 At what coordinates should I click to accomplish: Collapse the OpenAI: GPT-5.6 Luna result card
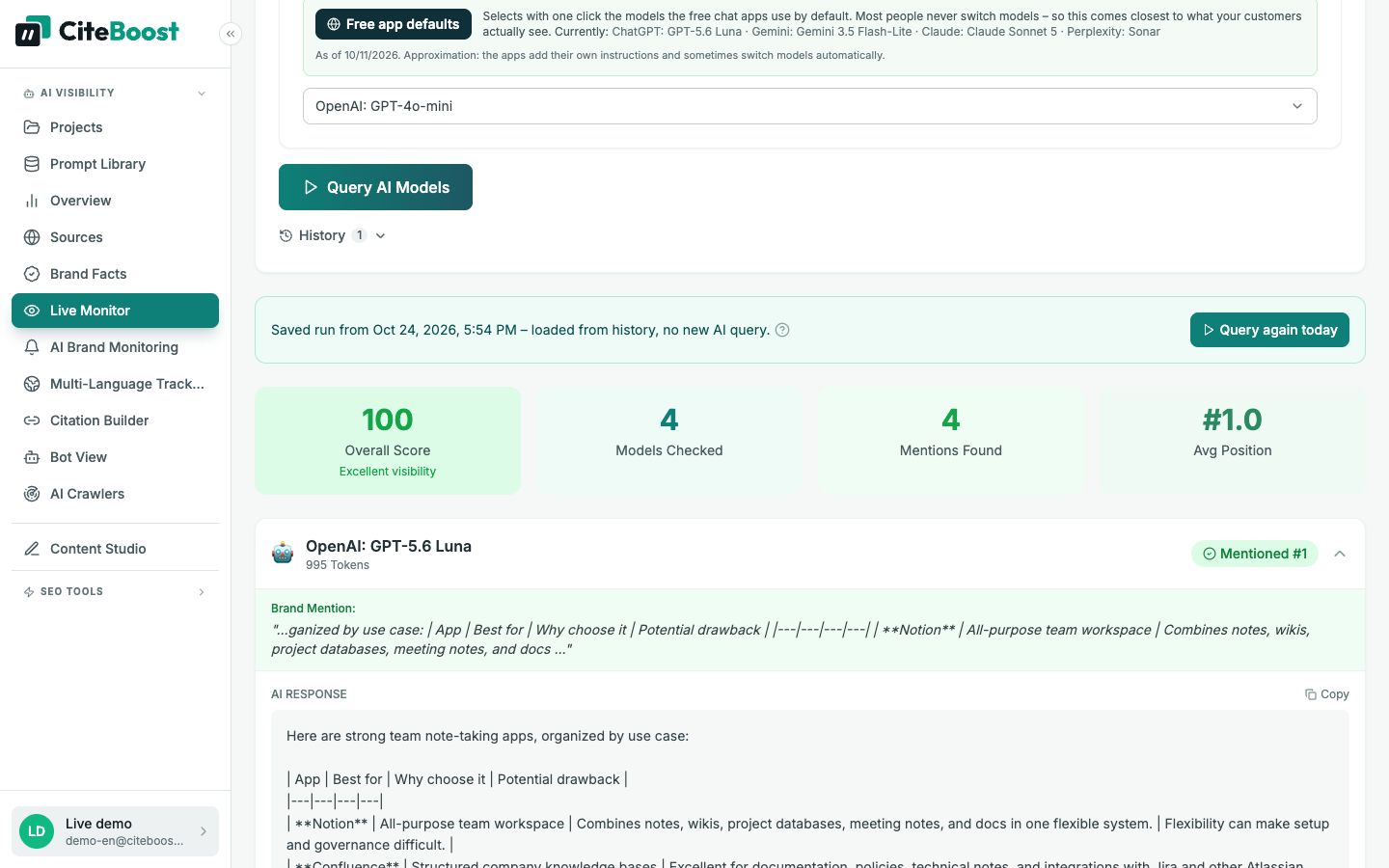1340,554
